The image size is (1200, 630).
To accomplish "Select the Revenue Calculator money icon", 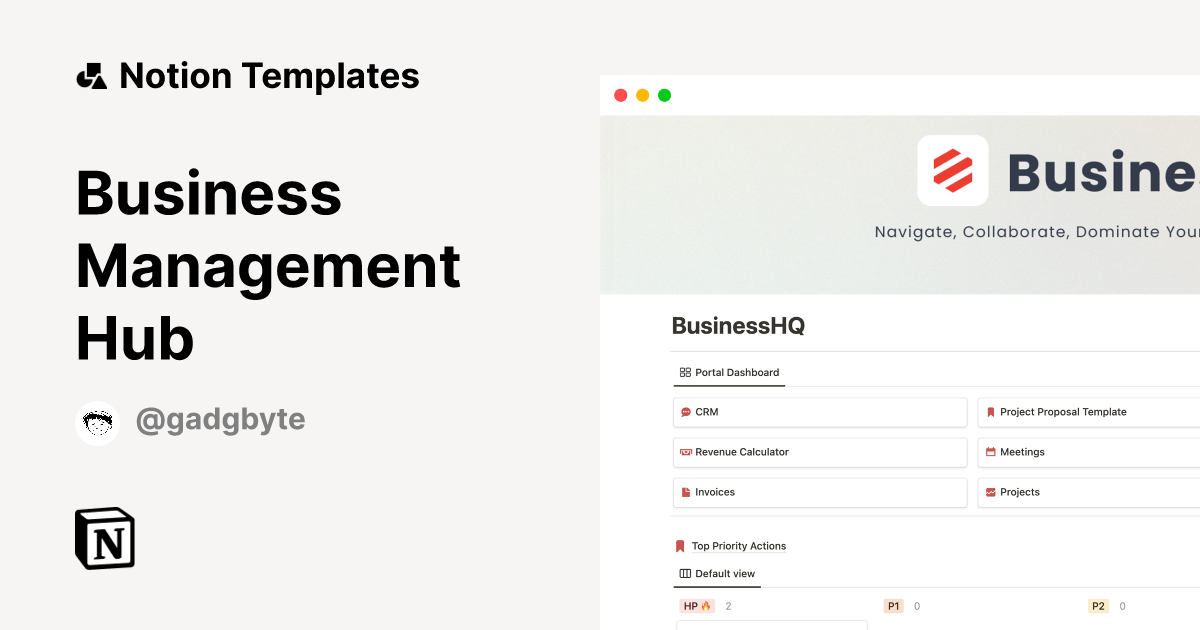I will click(x=686, y=452).
